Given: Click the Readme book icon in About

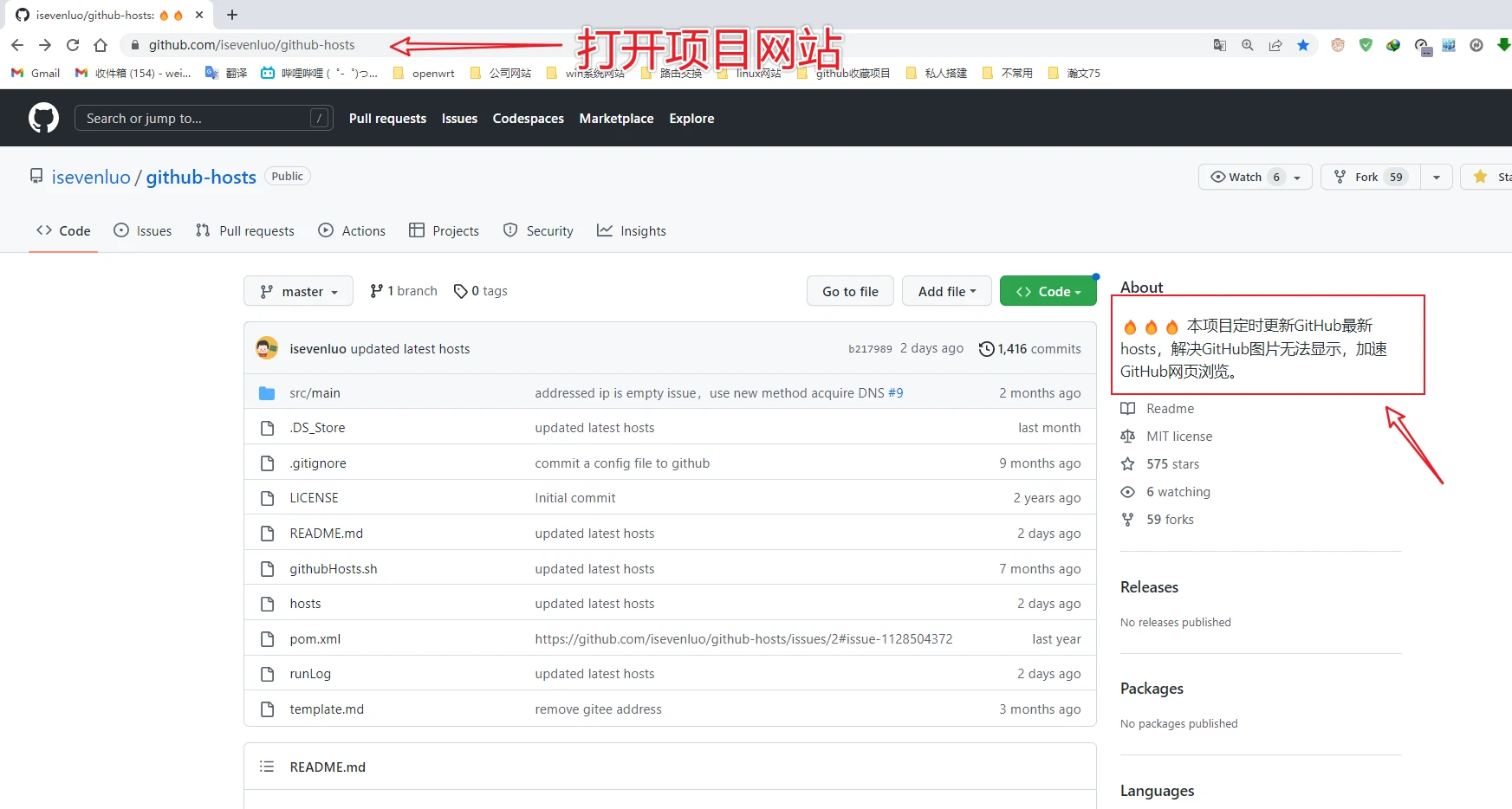Looking at the screenshot, I should click(x=1127, y=409).
